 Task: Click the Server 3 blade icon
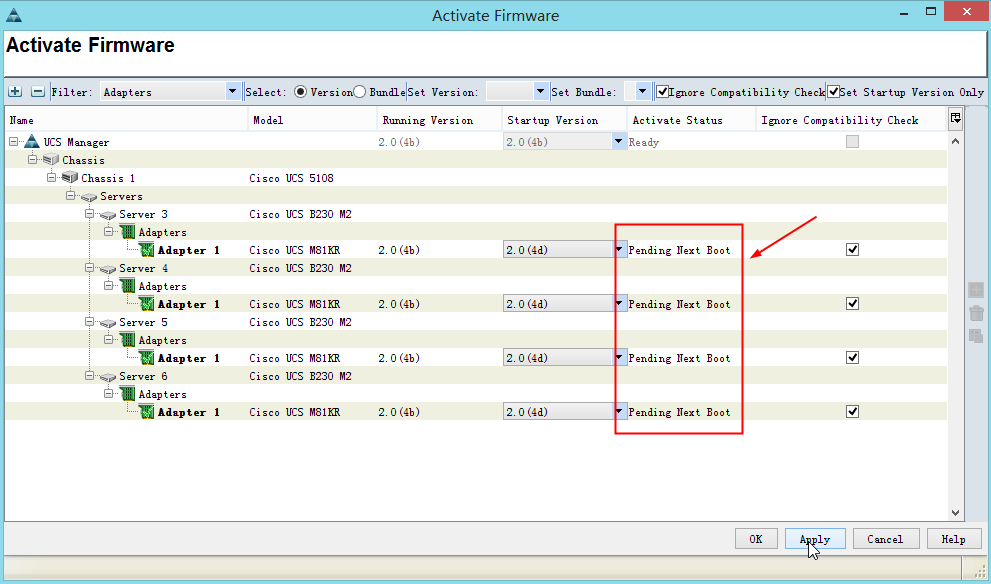pos(107,215)
